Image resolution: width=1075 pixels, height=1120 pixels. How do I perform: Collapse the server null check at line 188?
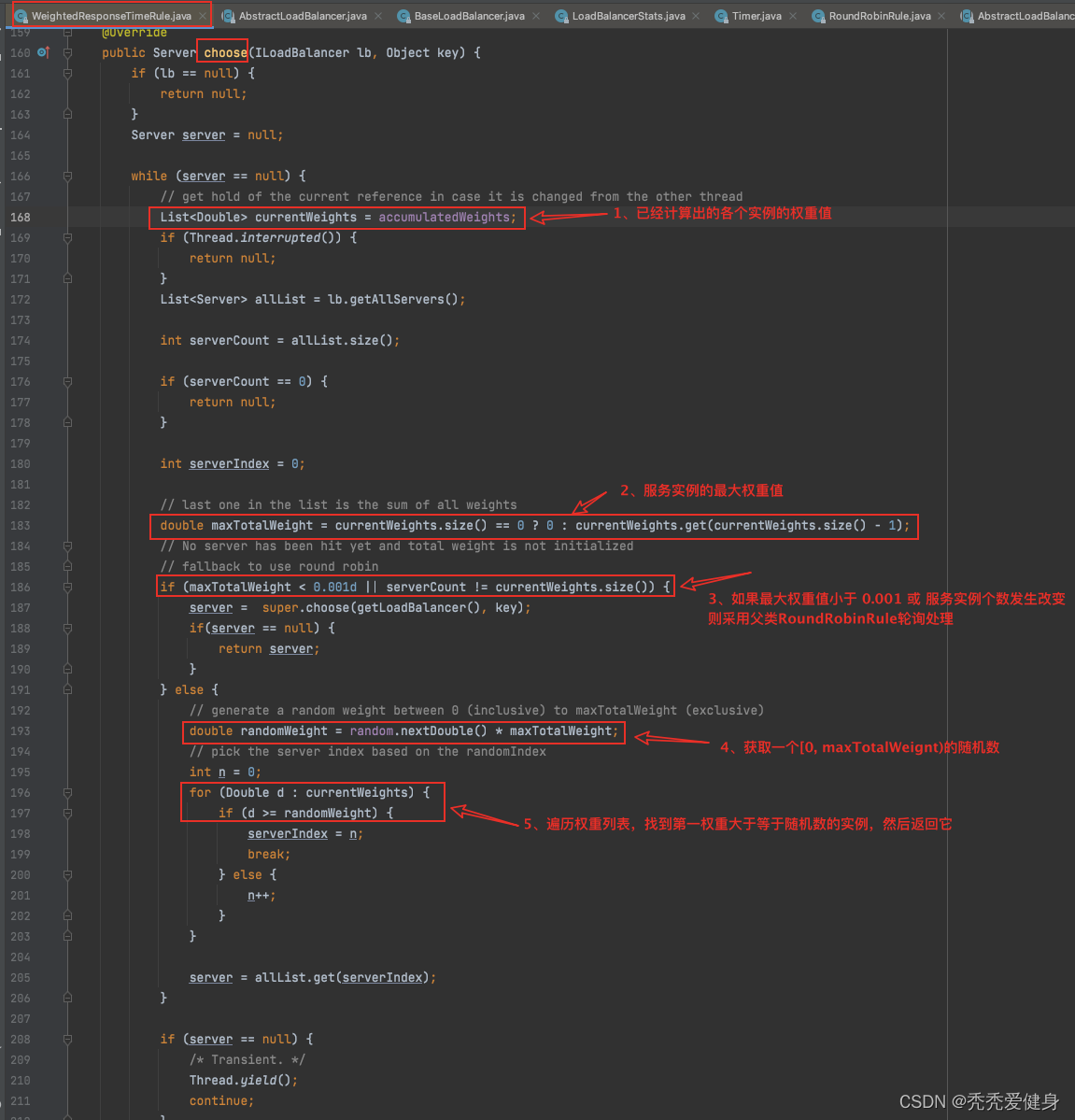[x=68, y=628]
